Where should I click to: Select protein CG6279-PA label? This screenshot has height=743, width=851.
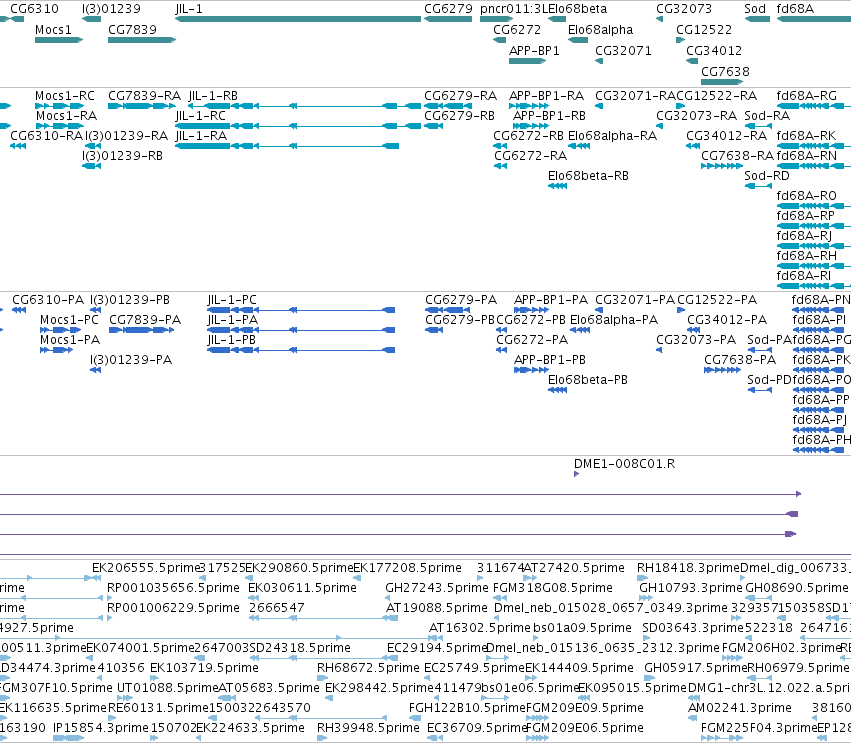pos(461,300)
